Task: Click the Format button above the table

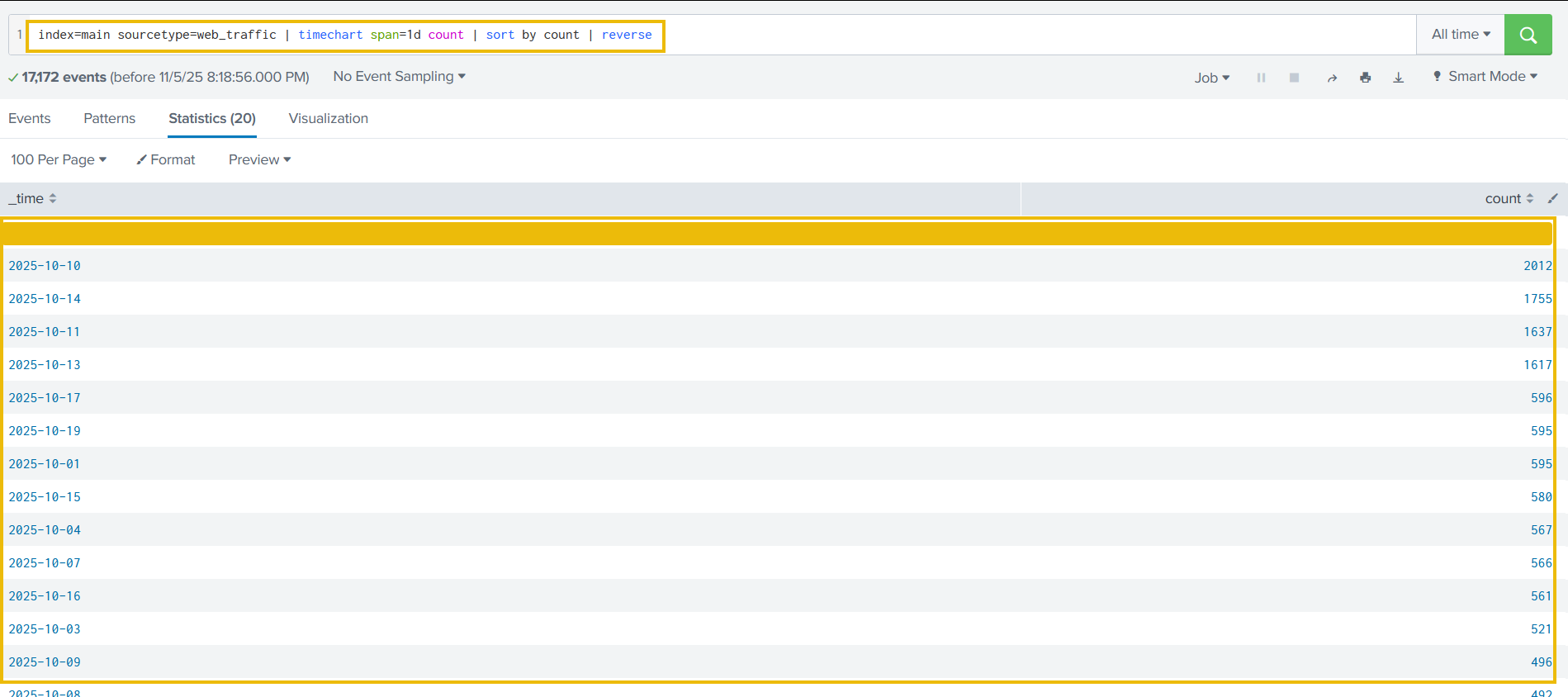Action: pos(166,159)
